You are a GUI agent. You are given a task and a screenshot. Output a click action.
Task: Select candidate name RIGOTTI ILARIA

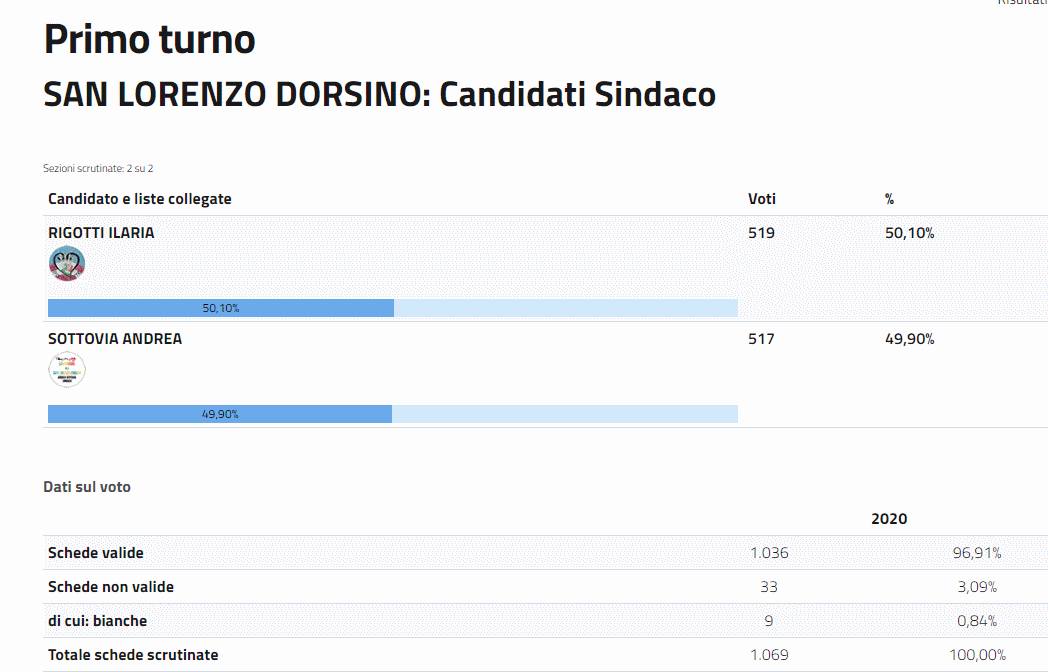pyautogui.click(x=101, y=233)
